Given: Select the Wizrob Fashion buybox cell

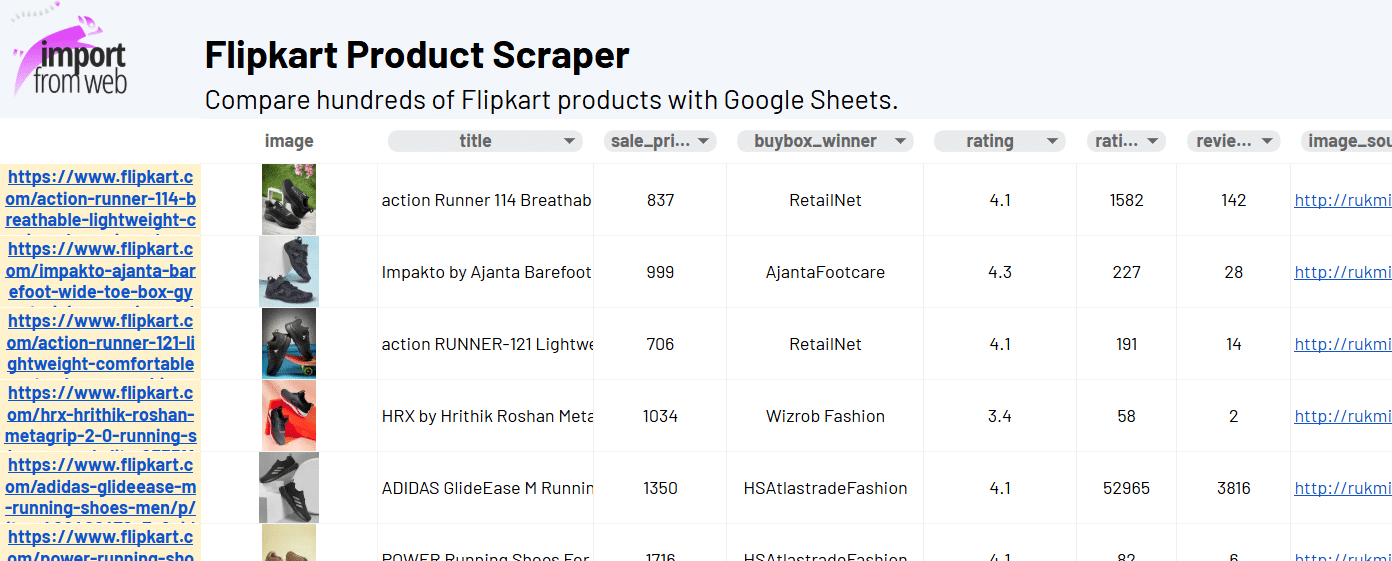Looking at the screenshot, I should (x=825, y=416).
